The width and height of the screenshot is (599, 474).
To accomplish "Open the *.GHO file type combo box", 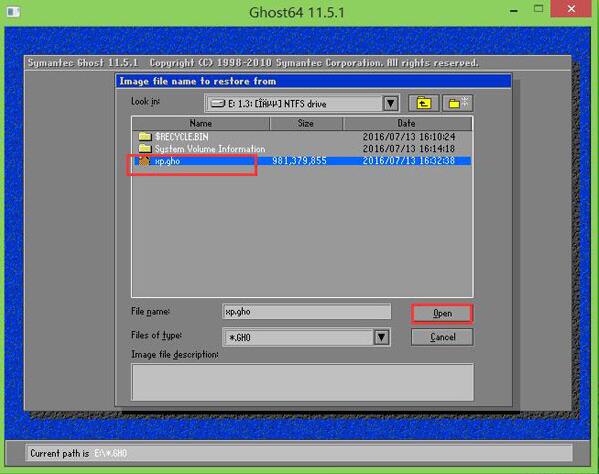I will coord(306,337).
